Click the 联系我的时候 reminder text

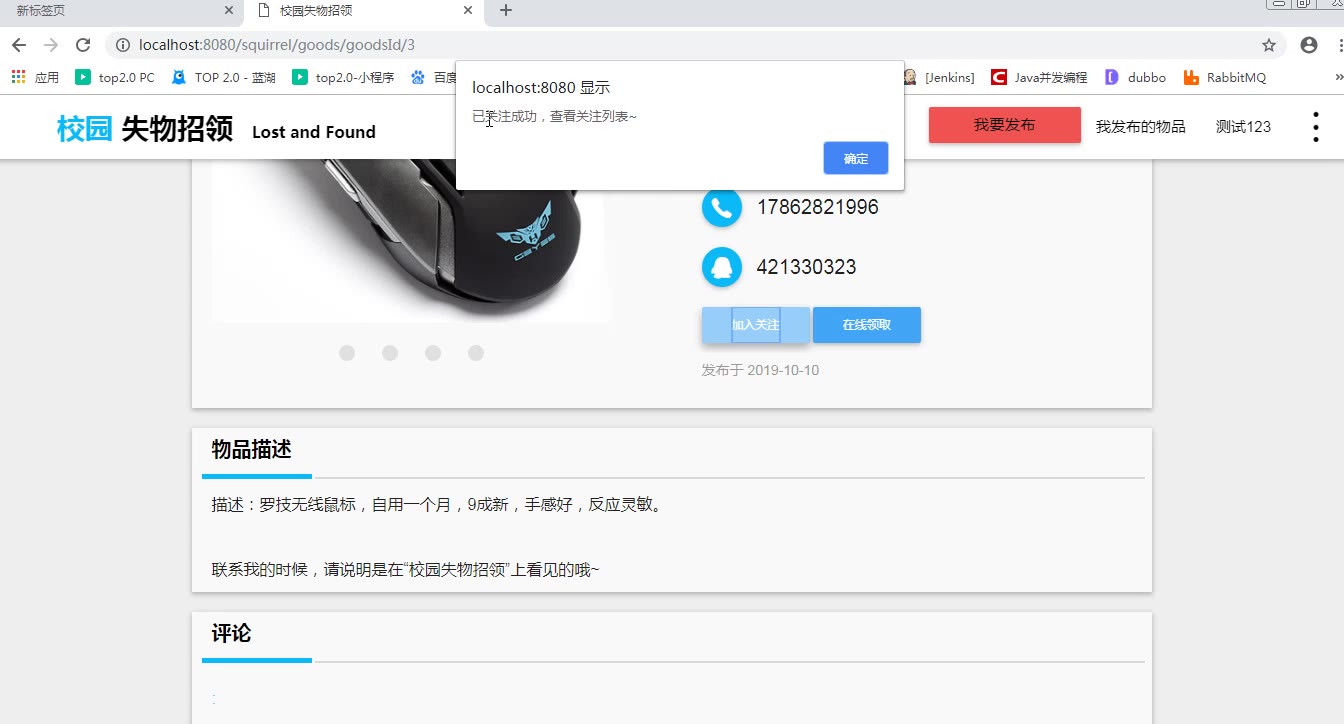tap(405, 570)
